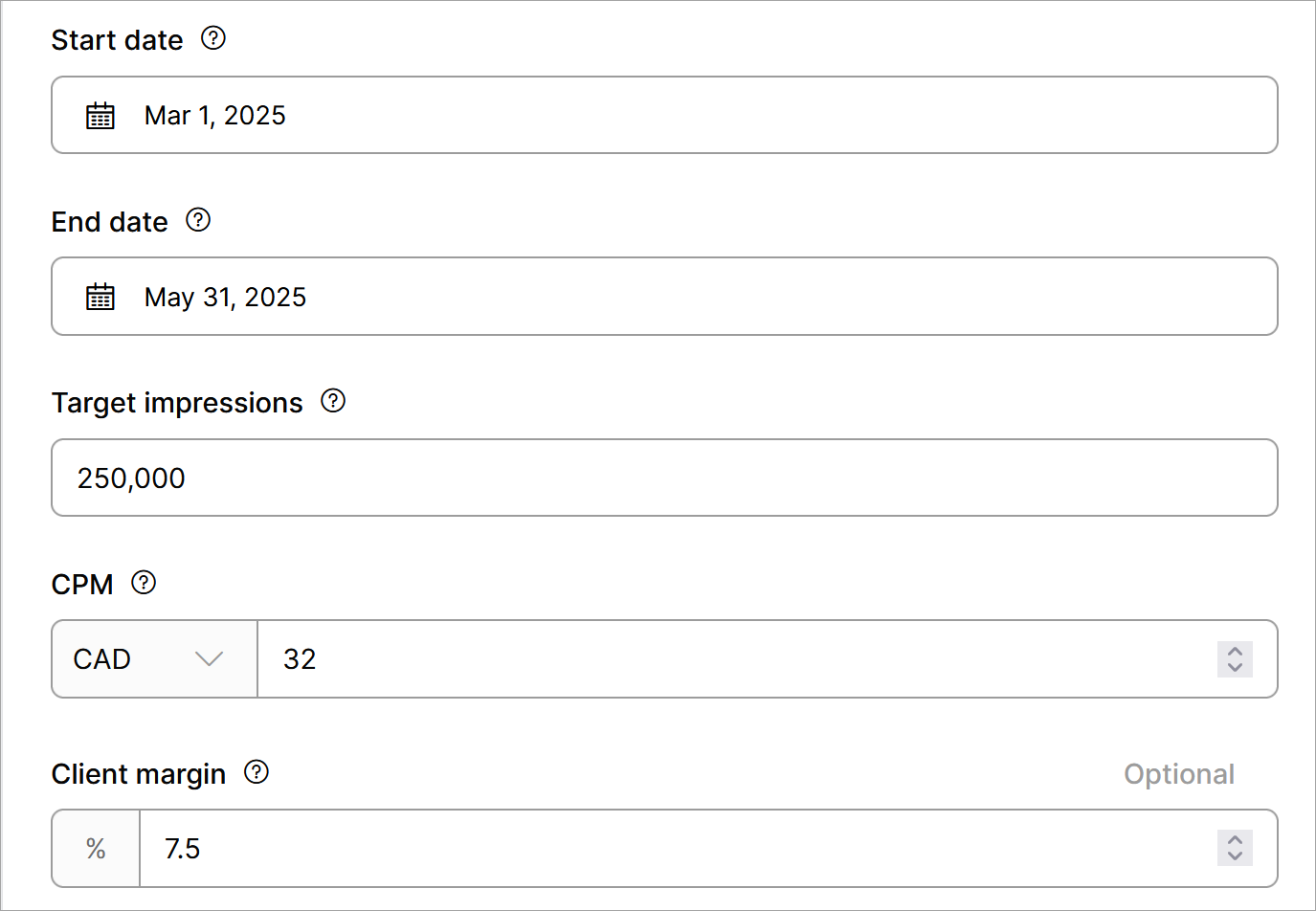
Task: Open the Start date field showing Mar 1, 2025
Action: [x=670, y=116]
